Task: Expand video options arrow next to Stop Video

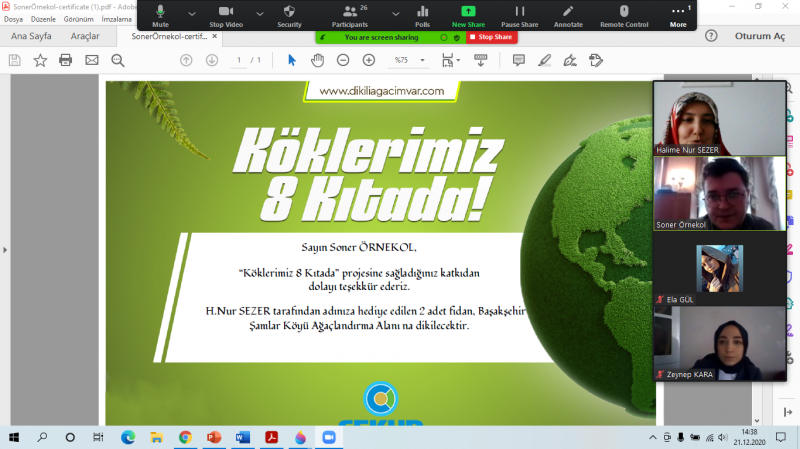Action: pos(259,13)
